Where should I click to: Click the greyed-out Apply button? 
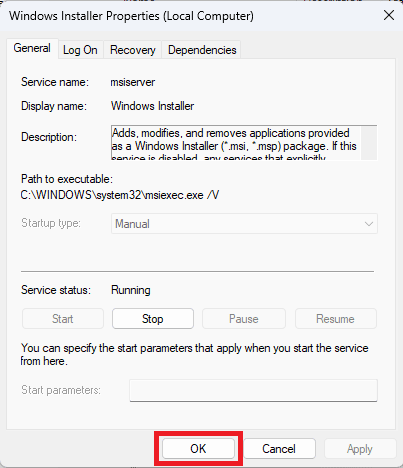(x=360, y=449)
